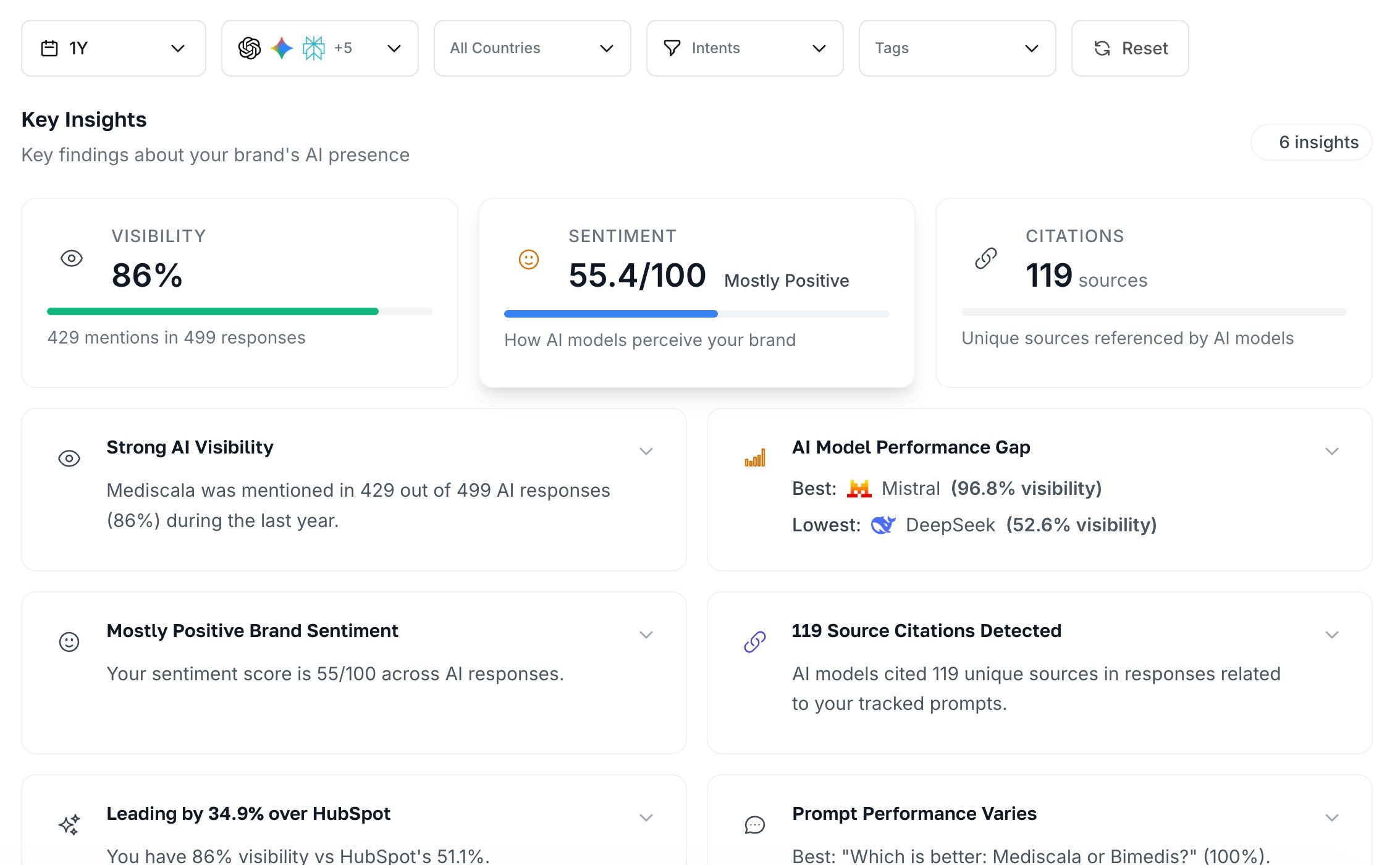Click the chat bubble icon for Prompt Performance
The width and height of the screenshot is (1400, 865).
click(x=754, y=824)
